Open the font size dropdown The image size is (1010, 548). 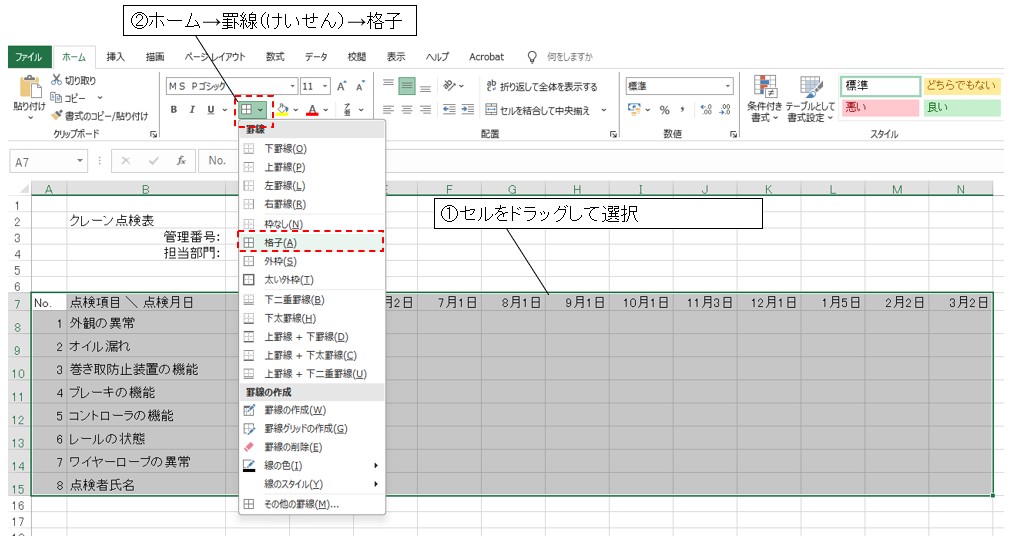pyautogui.click(x=324, y=86)
